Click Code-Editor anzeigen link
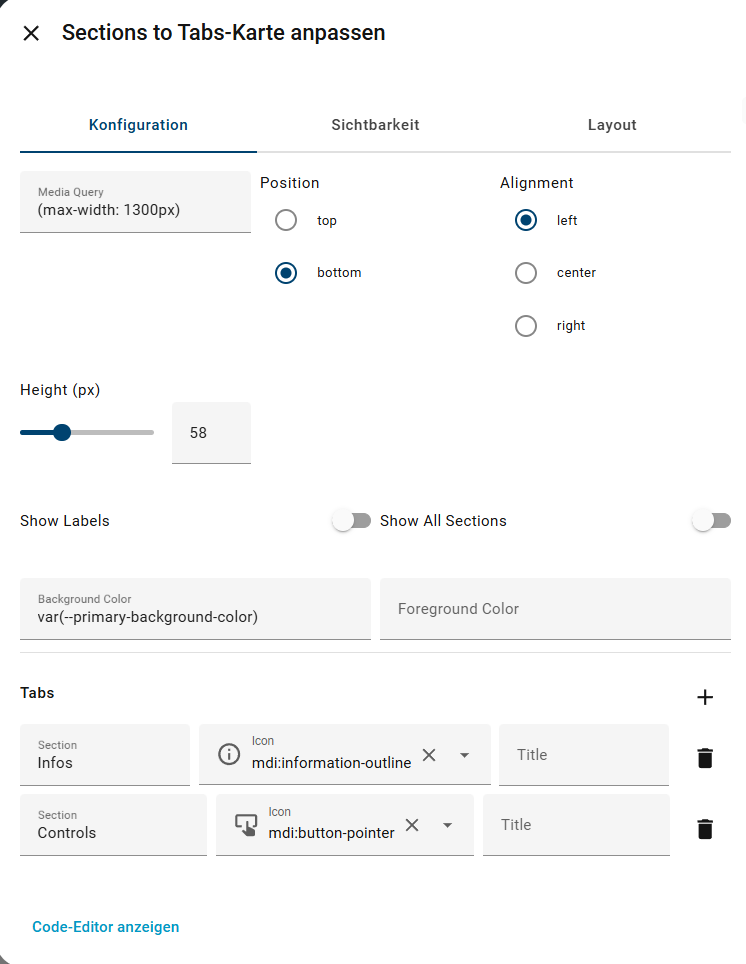Viewport: 746px width, 964px height. [x=106, y=927]
